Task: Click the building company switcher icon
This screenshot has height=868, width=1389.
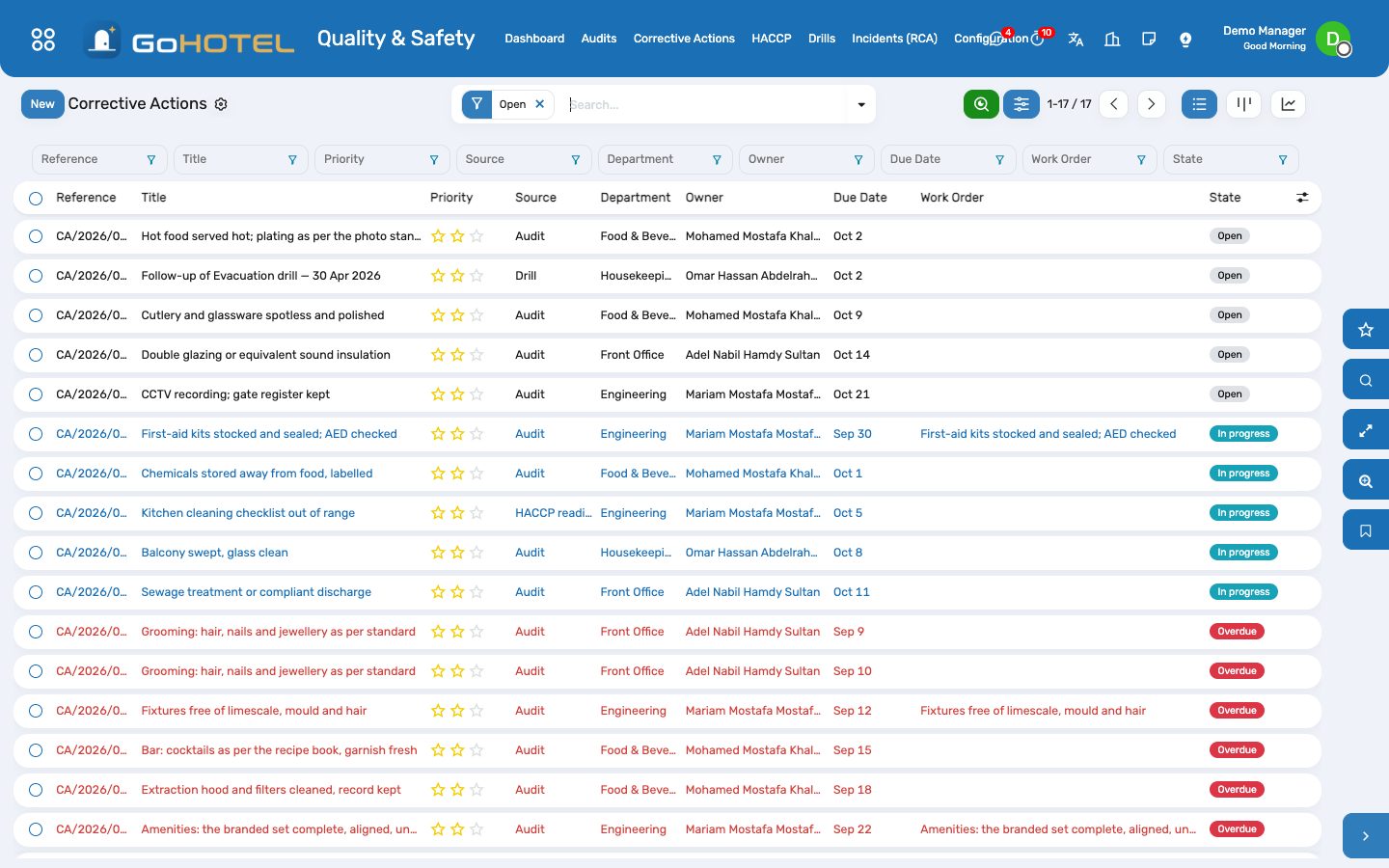Action: point(1112,39)
